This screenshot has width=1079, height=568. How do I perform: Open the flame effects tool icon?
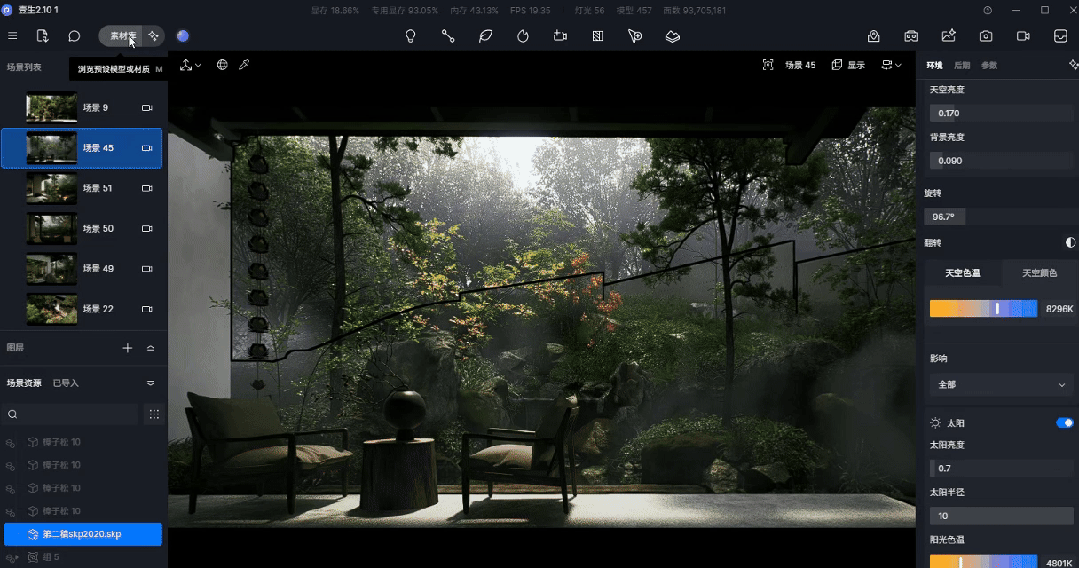(522, 36)
